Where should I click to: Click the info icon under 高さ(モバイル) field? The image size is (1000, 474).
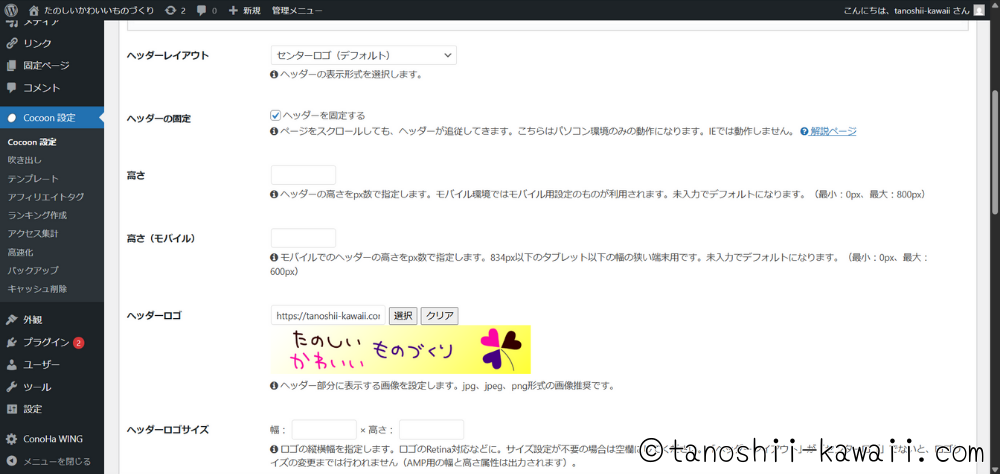click(x=274, y=258)
